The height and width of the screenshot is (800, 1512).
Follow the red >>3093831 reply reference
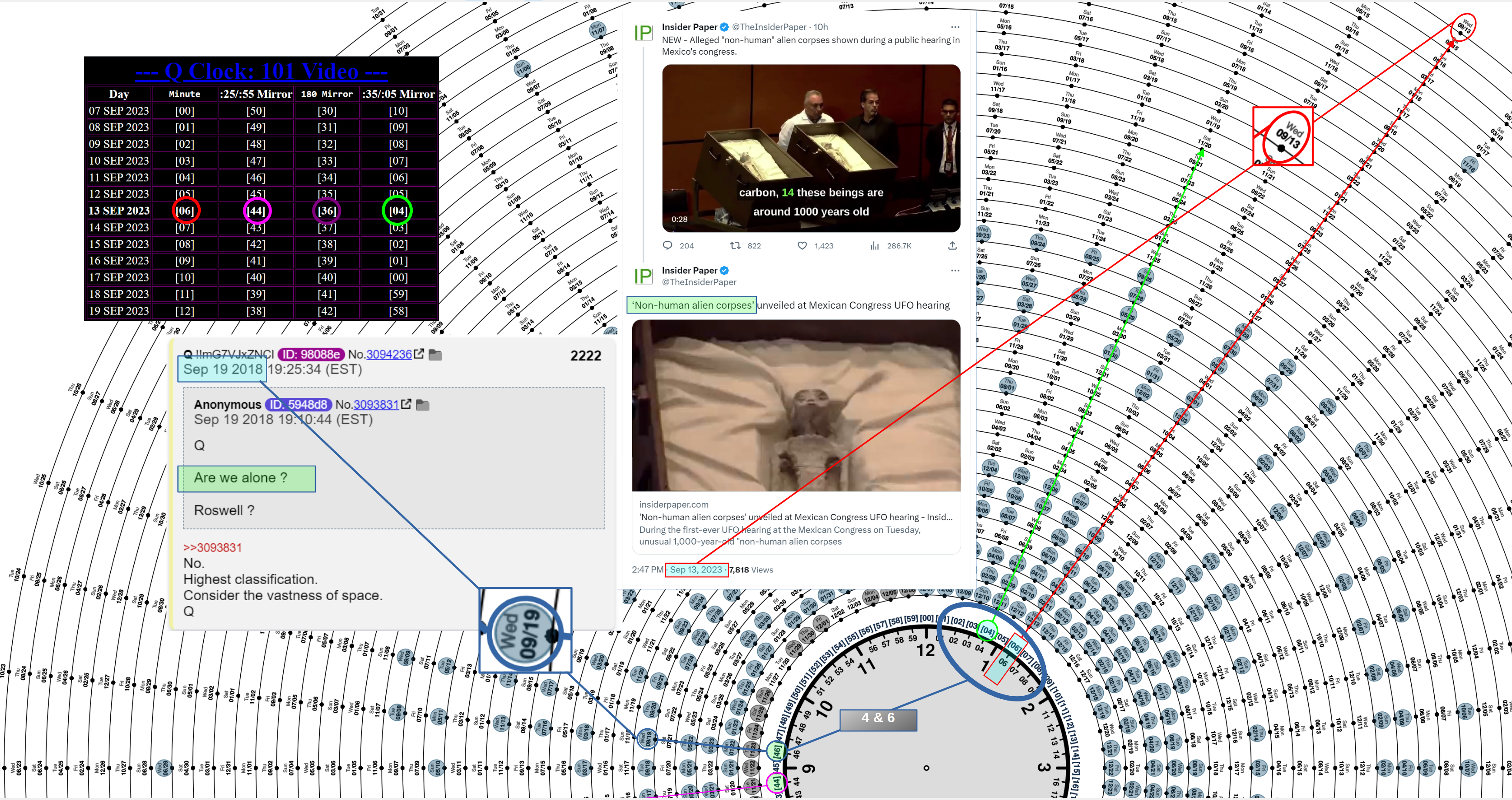[212, 547]
